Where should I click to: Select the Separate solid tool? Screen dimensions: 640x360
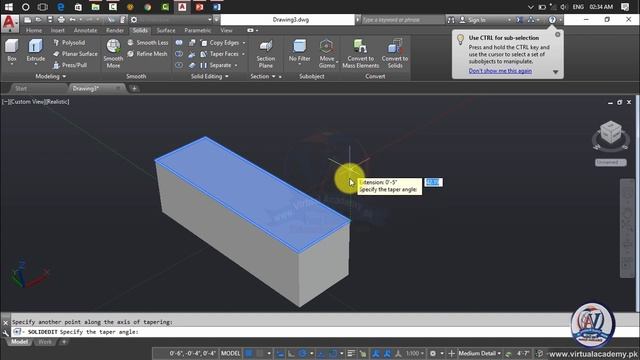pyautogui.click(x=216, y=65)
